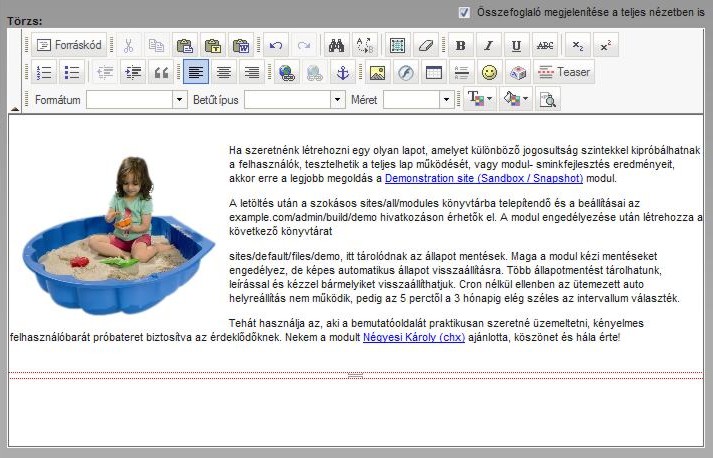
Task: Open the Négyesi Károly (chx) link
Action: coord(414,337)
